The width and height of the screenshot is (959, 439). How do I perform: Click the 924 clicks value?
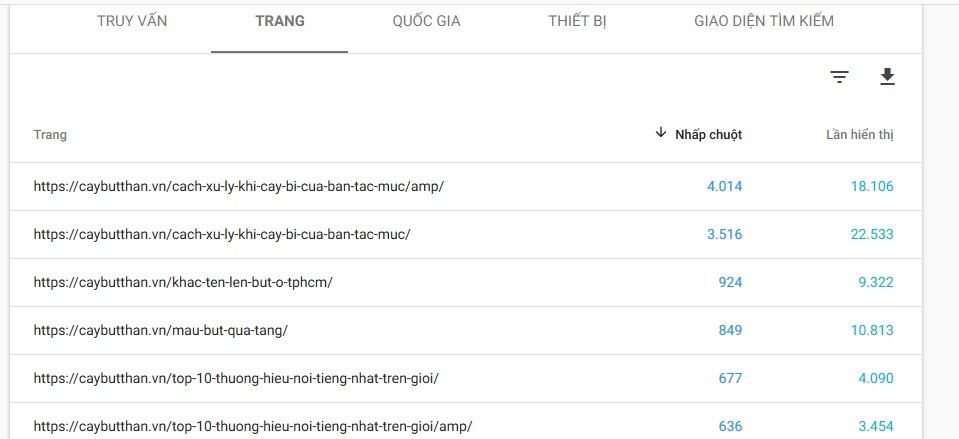[x=730, y=282]
